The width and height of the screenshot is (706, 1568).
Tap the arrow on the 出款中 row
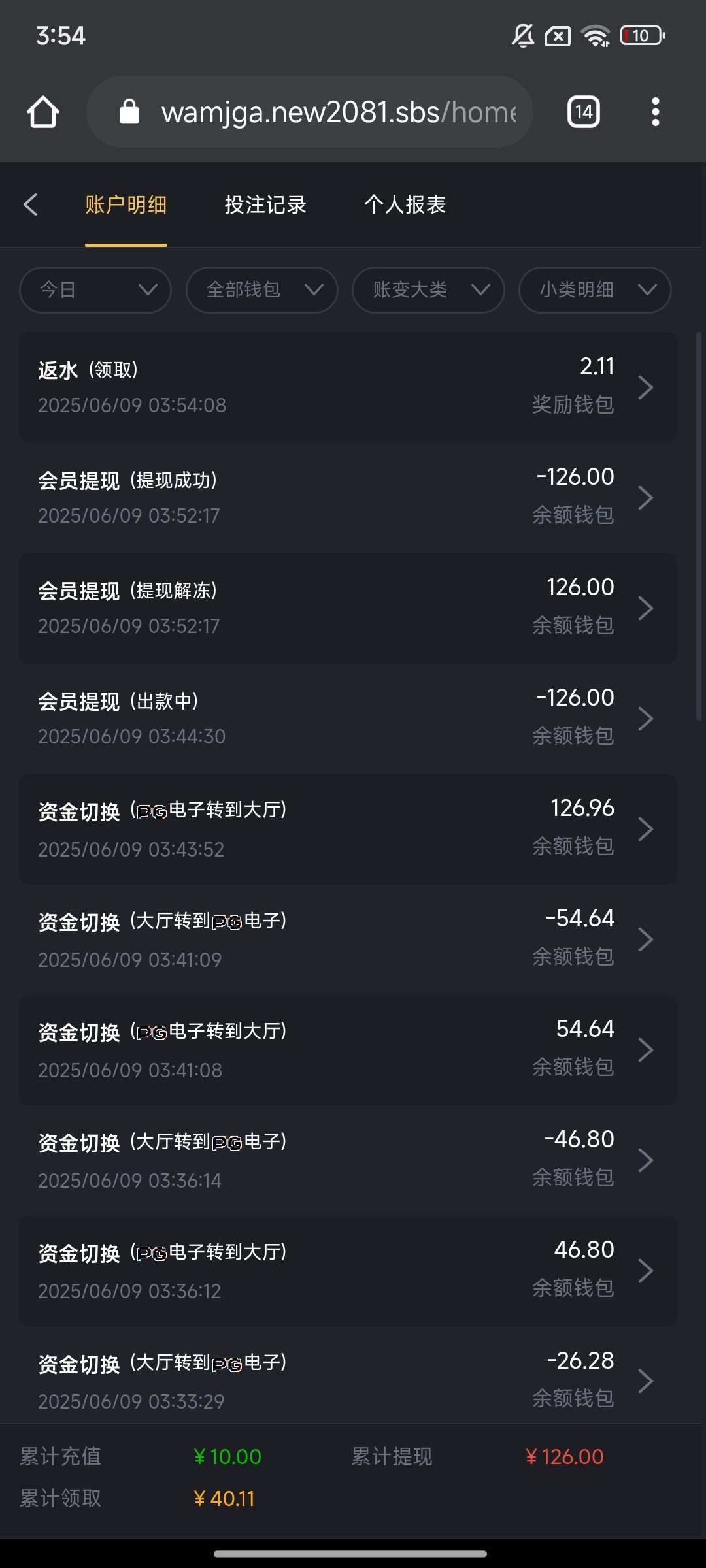click(645, 719)
